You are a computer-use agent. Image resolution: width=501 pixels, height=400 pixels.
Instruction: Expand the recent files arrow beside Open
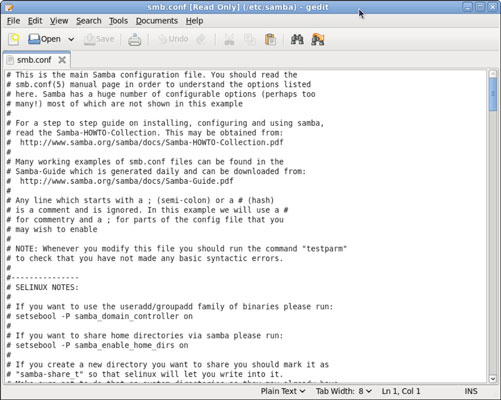pos(71,39)
